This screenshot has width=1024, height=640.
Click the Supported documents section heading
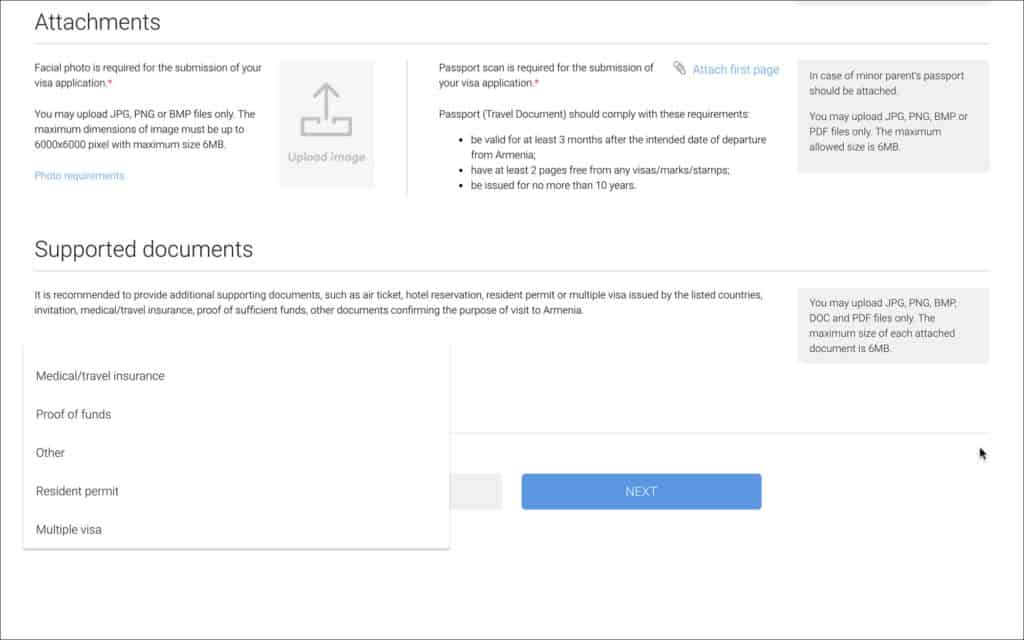[x=144, y=249]
